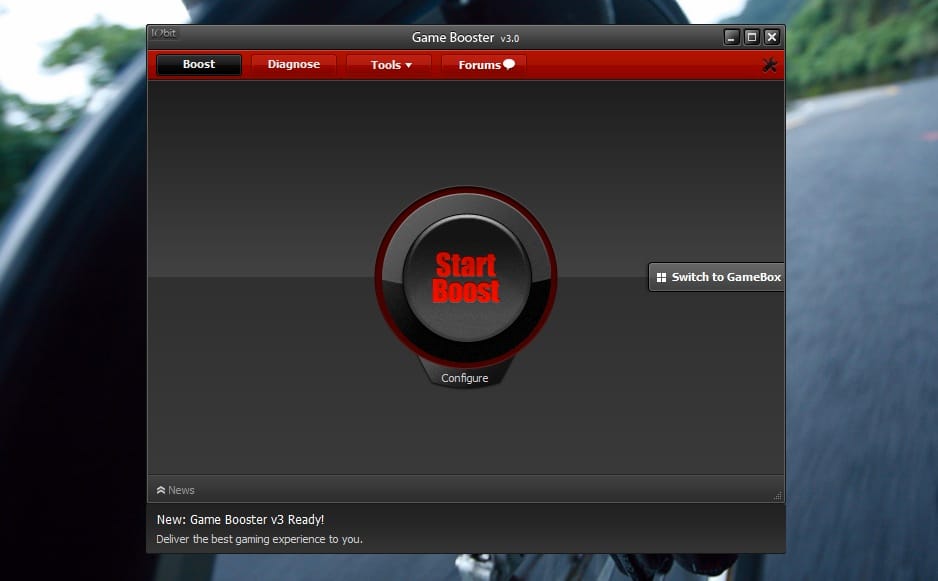938x581 pixels.
Task: Minimize the Game Booster window
Action: (x=731, y=37)
